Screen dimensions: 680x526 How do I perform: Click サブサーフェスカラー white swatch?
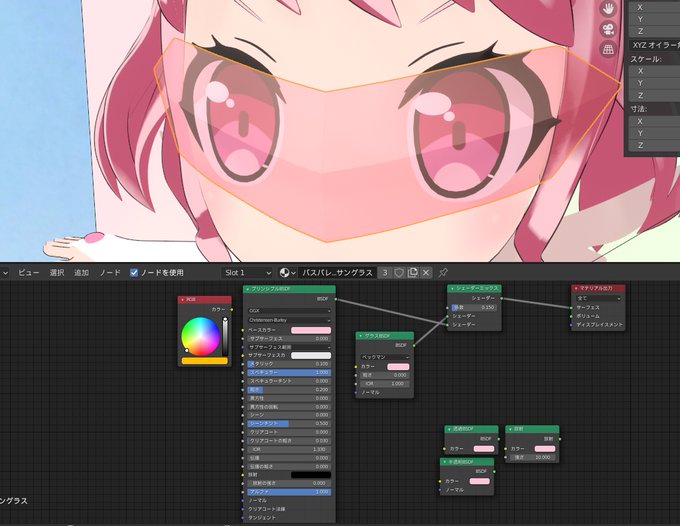point(311,356)
